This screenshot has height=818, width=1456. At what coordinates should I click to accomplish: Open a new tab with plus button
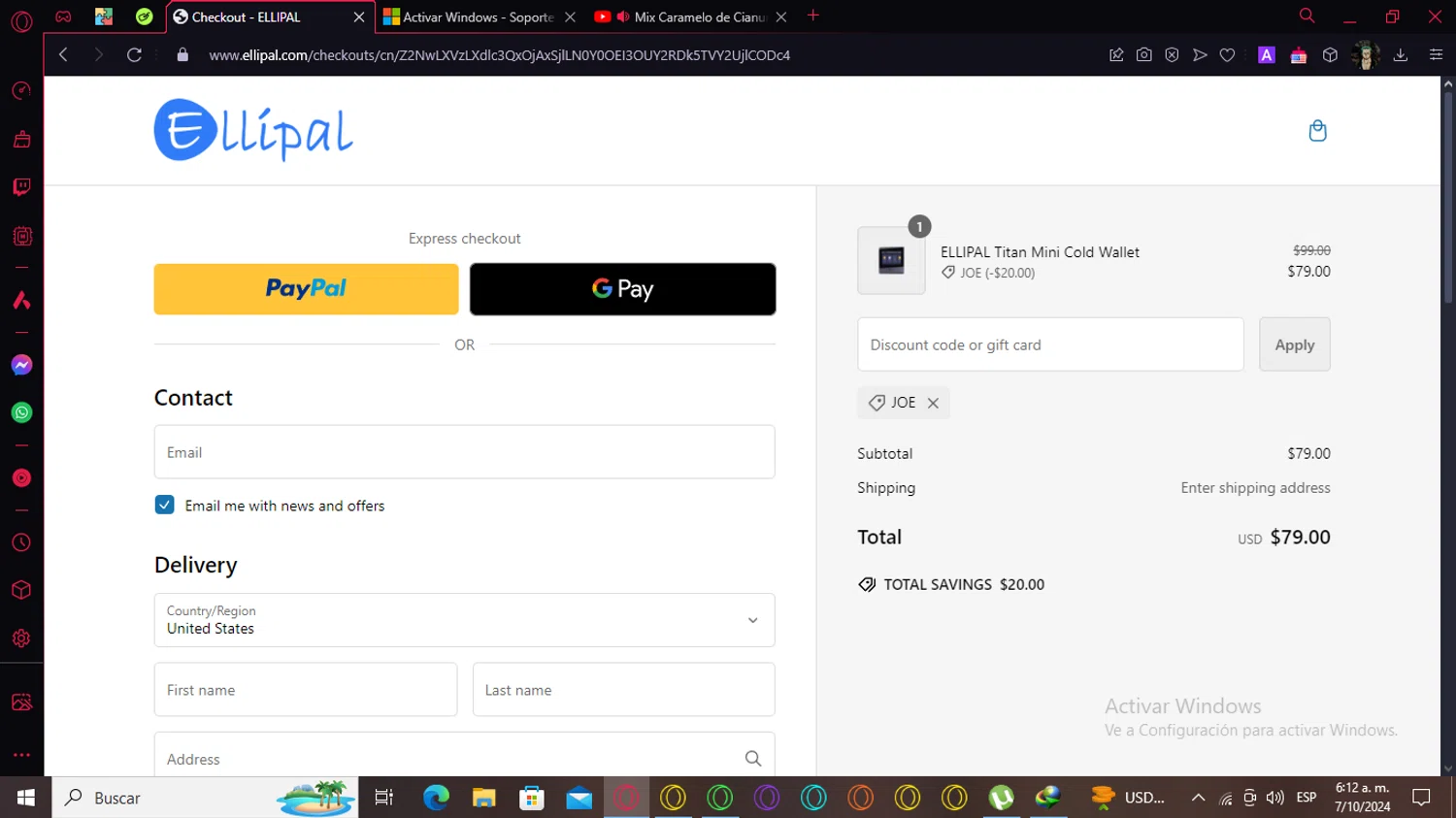[x=813, y=16]
